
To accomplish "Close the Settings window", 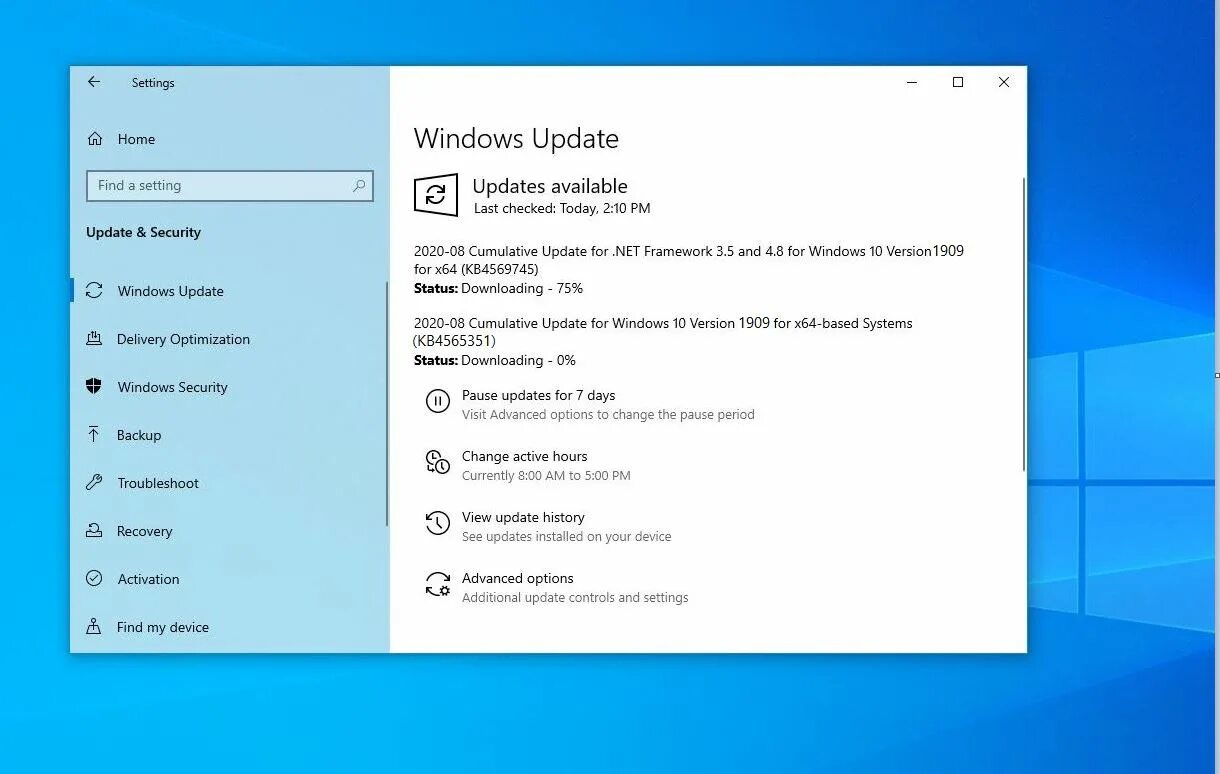I will click(x=1004, y=82).
